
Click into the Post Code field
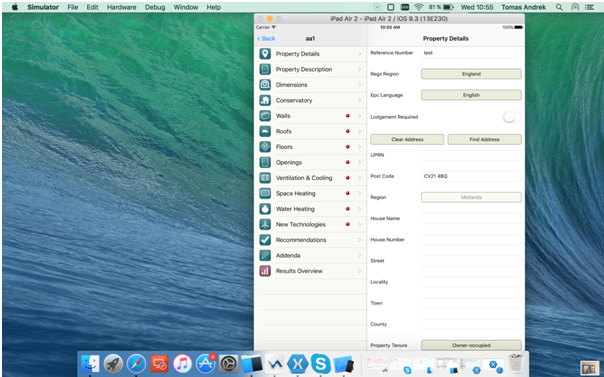[471, 176]
